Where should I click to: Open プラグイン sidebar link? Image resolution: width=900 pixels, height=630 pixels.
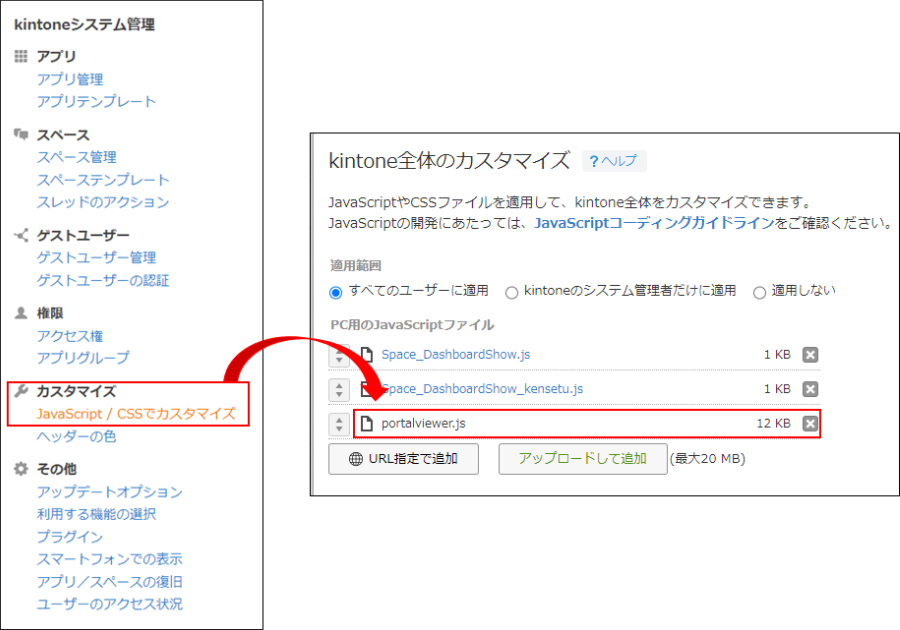(70, 536)
